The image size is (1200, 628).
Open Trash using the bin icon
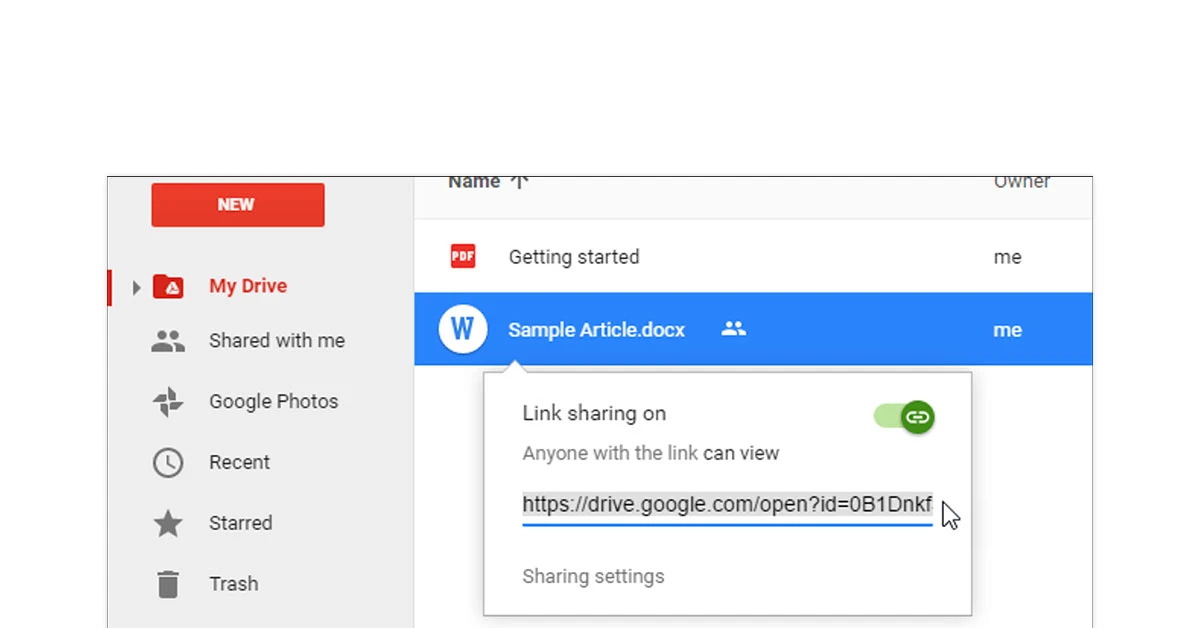coord(168,584)
